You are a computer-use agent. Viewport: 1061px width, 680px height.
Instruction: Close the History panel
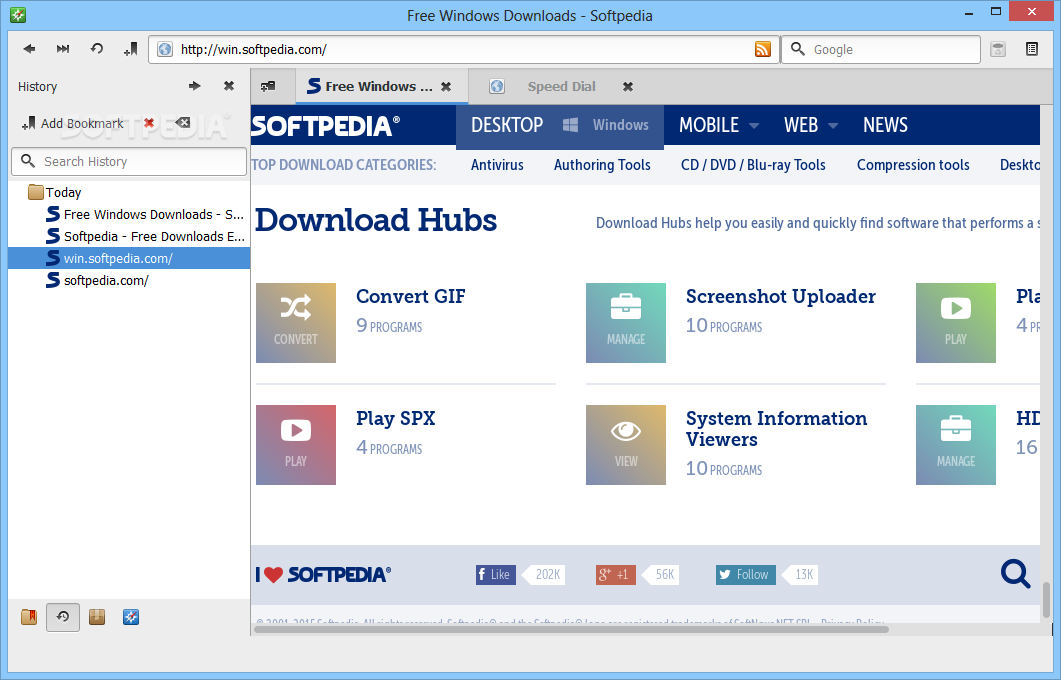[229, 86]
